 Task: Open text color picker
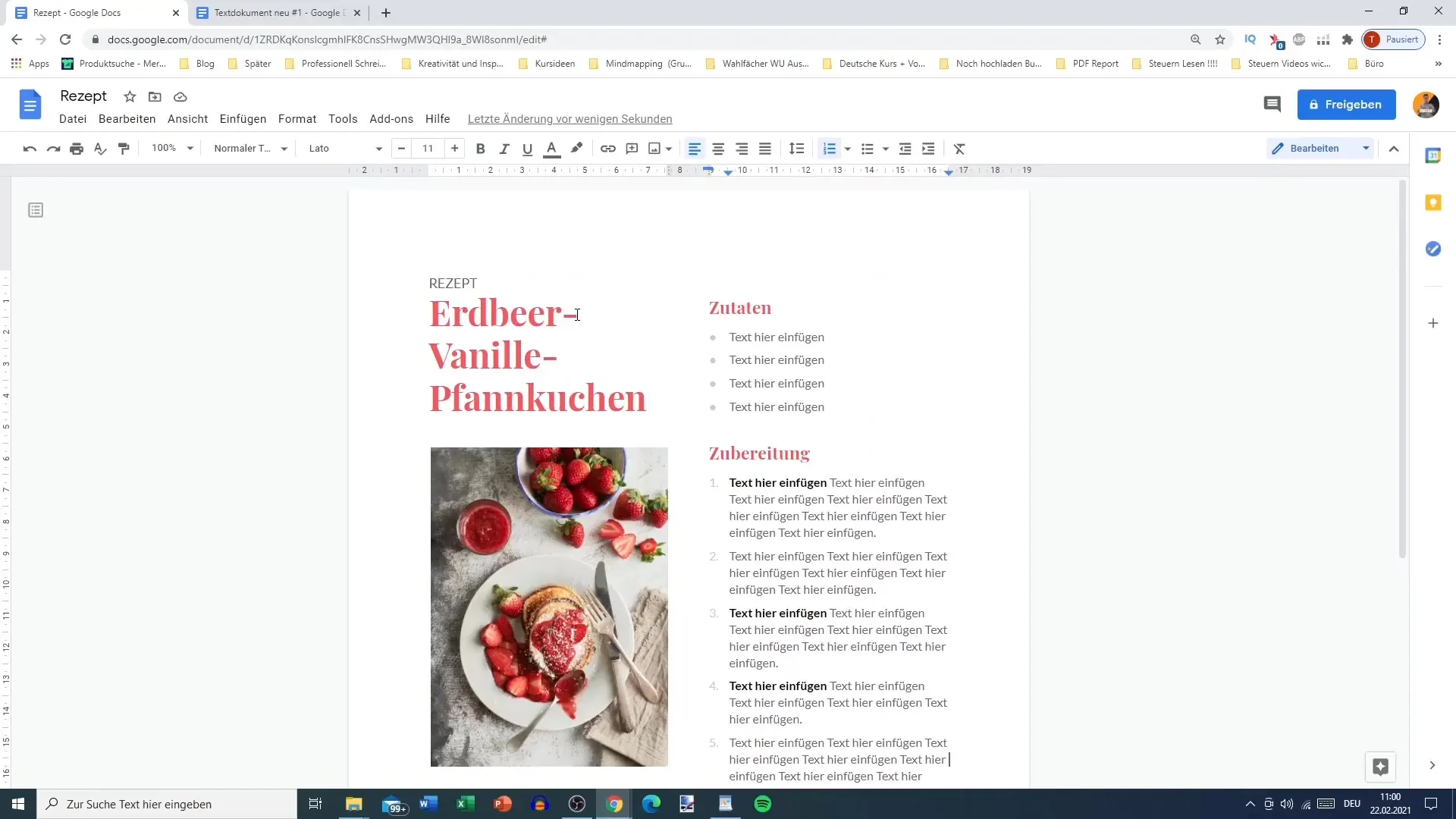pos(552,149)
